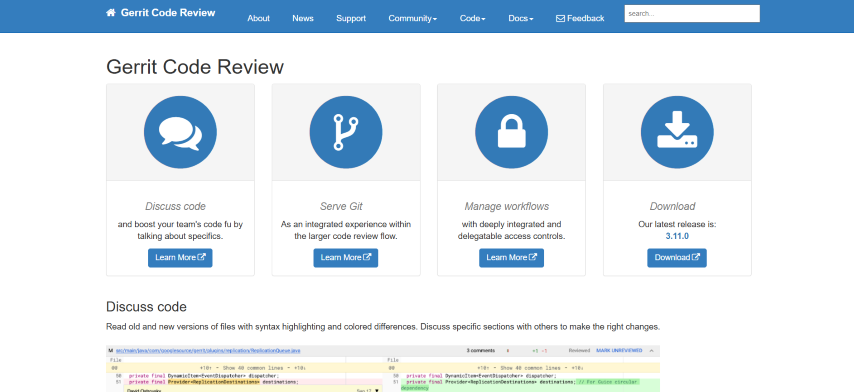Click the envelope icon next to Feedback
The image size is (854, 392).
(560, 19)
